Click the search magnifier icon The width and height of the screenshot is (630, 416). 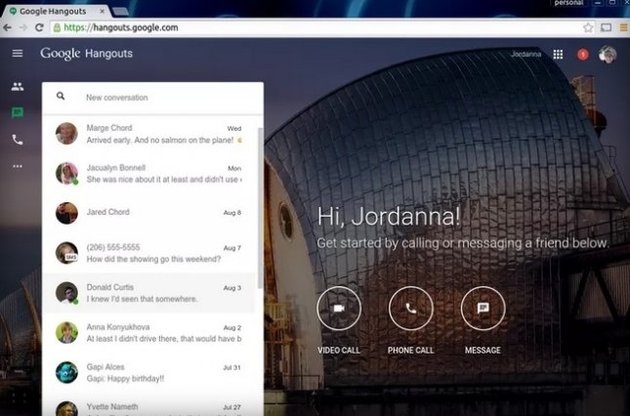coord(61,96)
